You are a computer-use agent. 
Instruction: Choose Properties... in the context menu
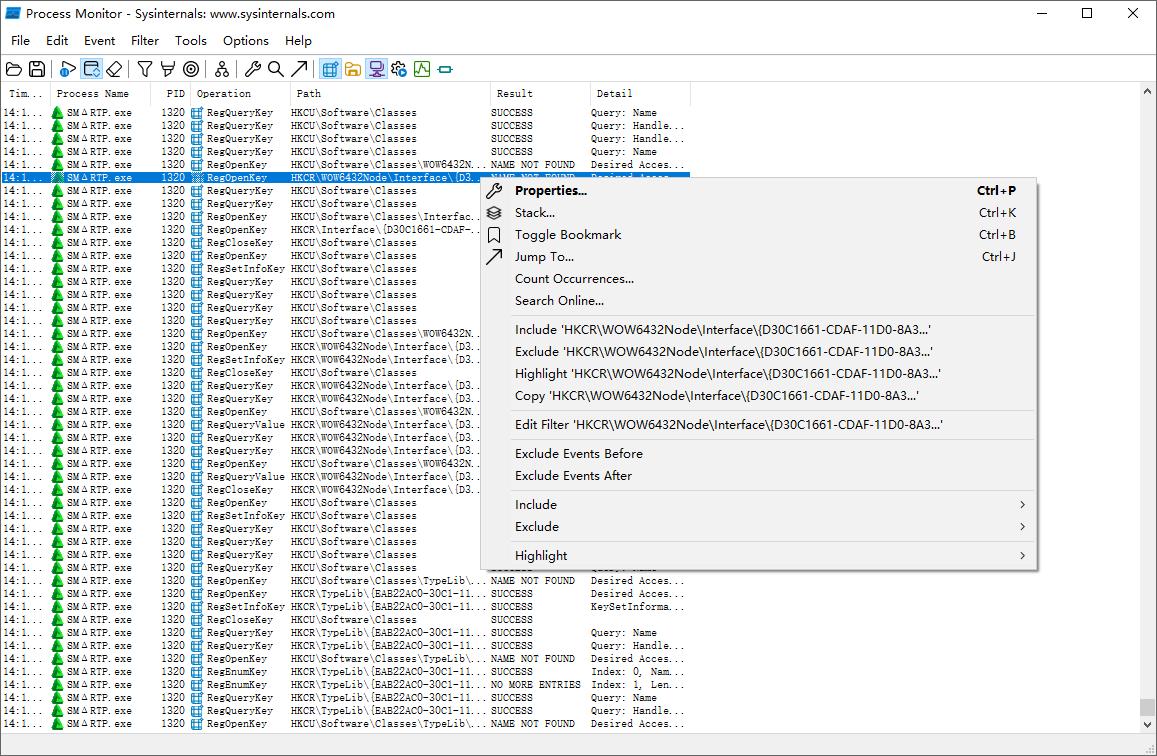coord(759,190)
